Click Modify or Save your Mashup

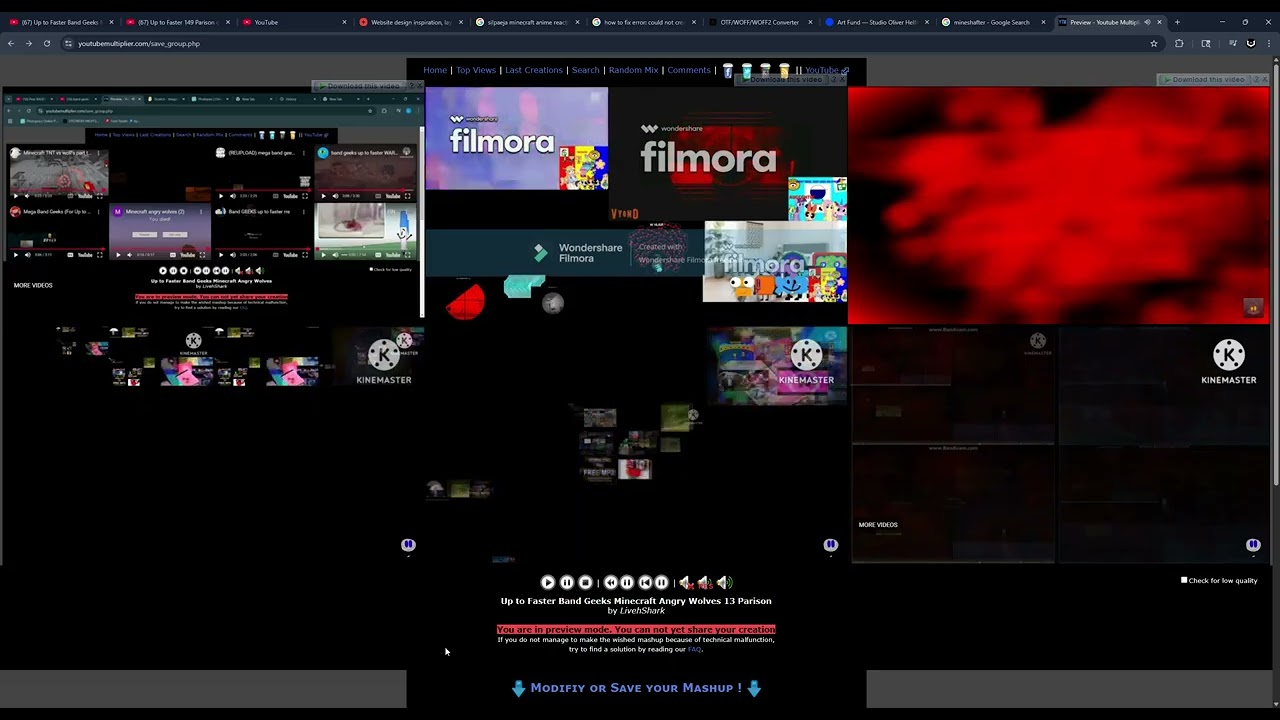tap(636, 688)
